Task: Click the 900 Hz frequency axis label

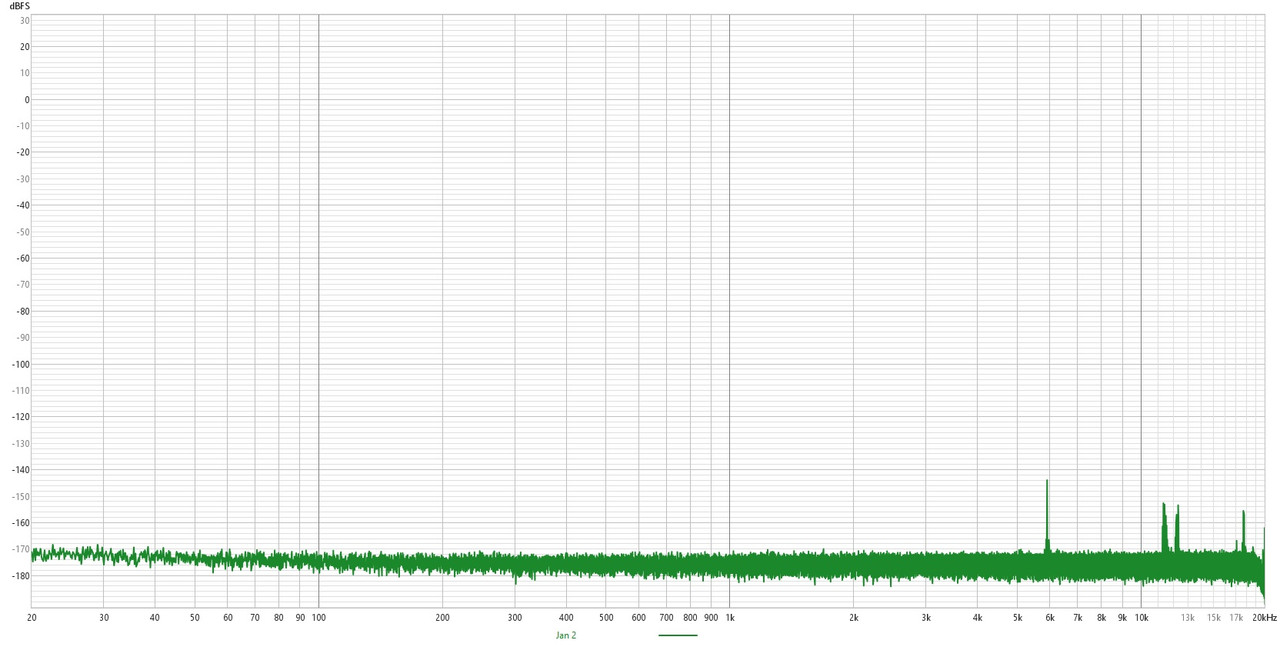Action: pos(711,618)
